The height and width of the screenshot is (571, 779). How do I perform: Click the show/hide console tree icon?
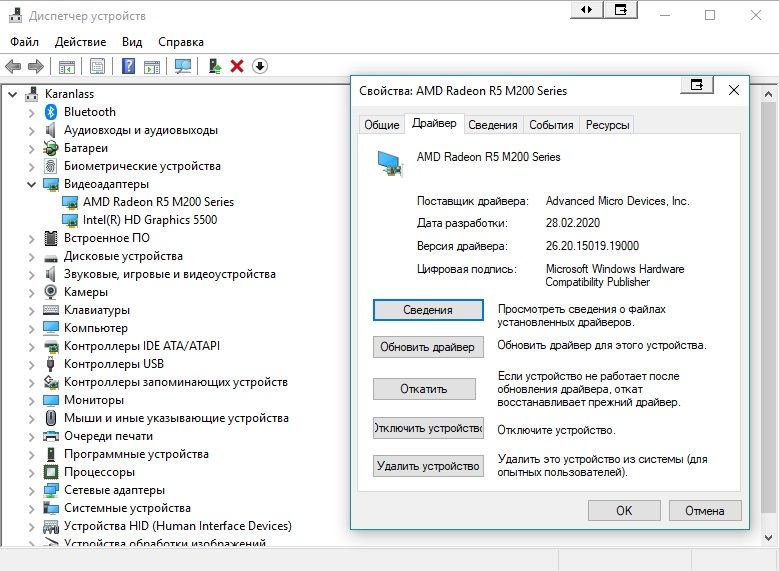point(67,66)
